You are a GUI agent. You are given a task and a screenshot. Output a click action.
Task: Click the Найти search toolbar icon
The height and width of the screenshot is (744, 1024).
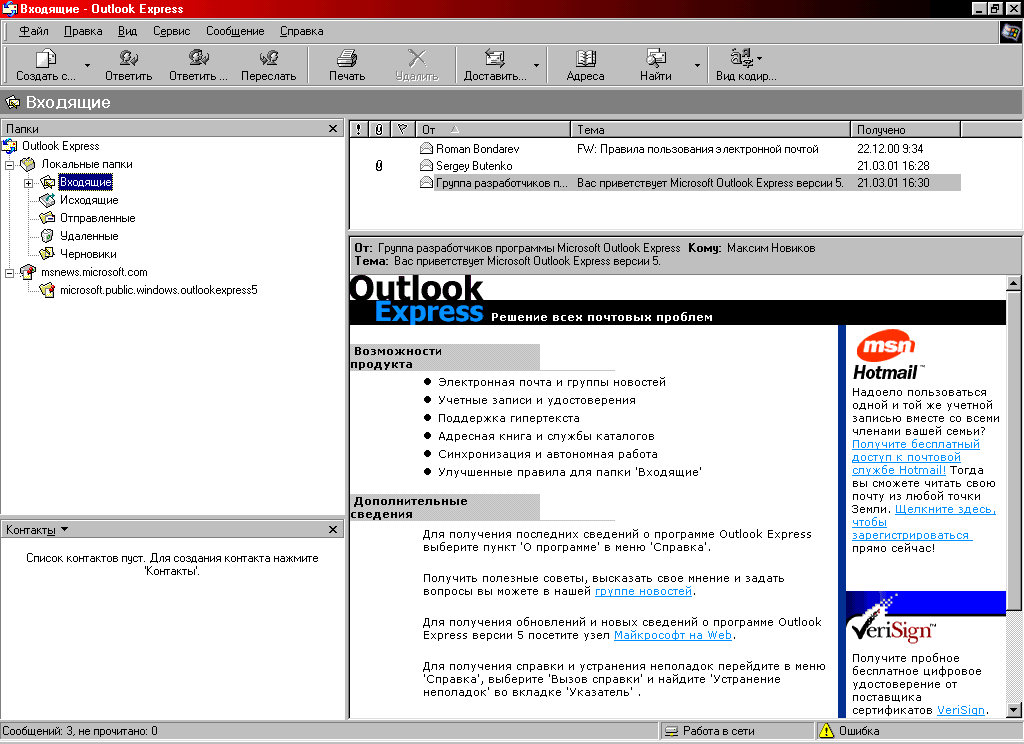(x=656, y=58)
